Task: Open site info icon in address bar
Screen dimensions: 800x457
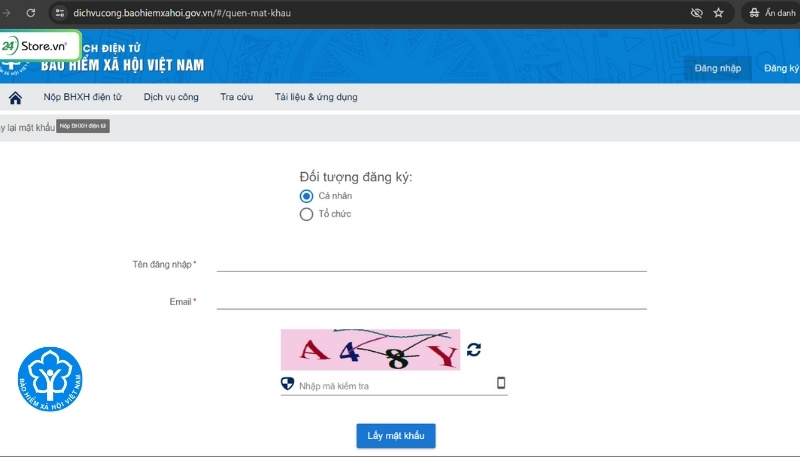Action: (60, 13)
